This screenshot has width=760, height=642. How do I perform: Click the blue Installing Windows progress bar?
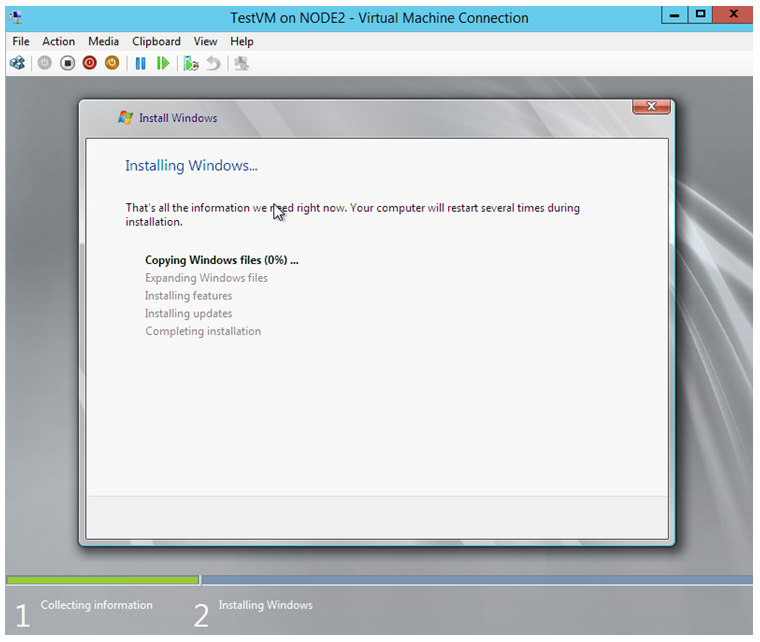[477, 580]
